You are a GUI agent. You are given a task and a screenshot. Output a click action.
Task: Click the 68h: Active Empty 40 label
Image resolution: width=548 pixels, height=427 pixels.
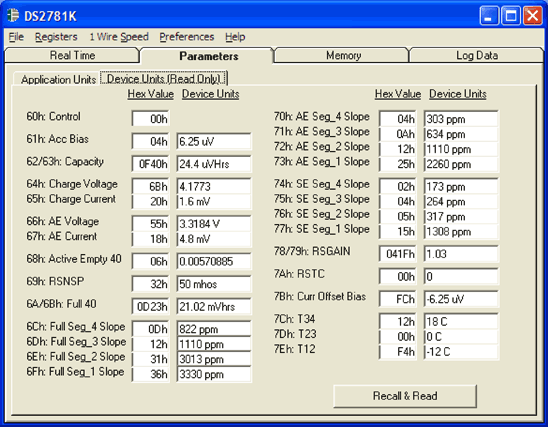pos(74,259)
